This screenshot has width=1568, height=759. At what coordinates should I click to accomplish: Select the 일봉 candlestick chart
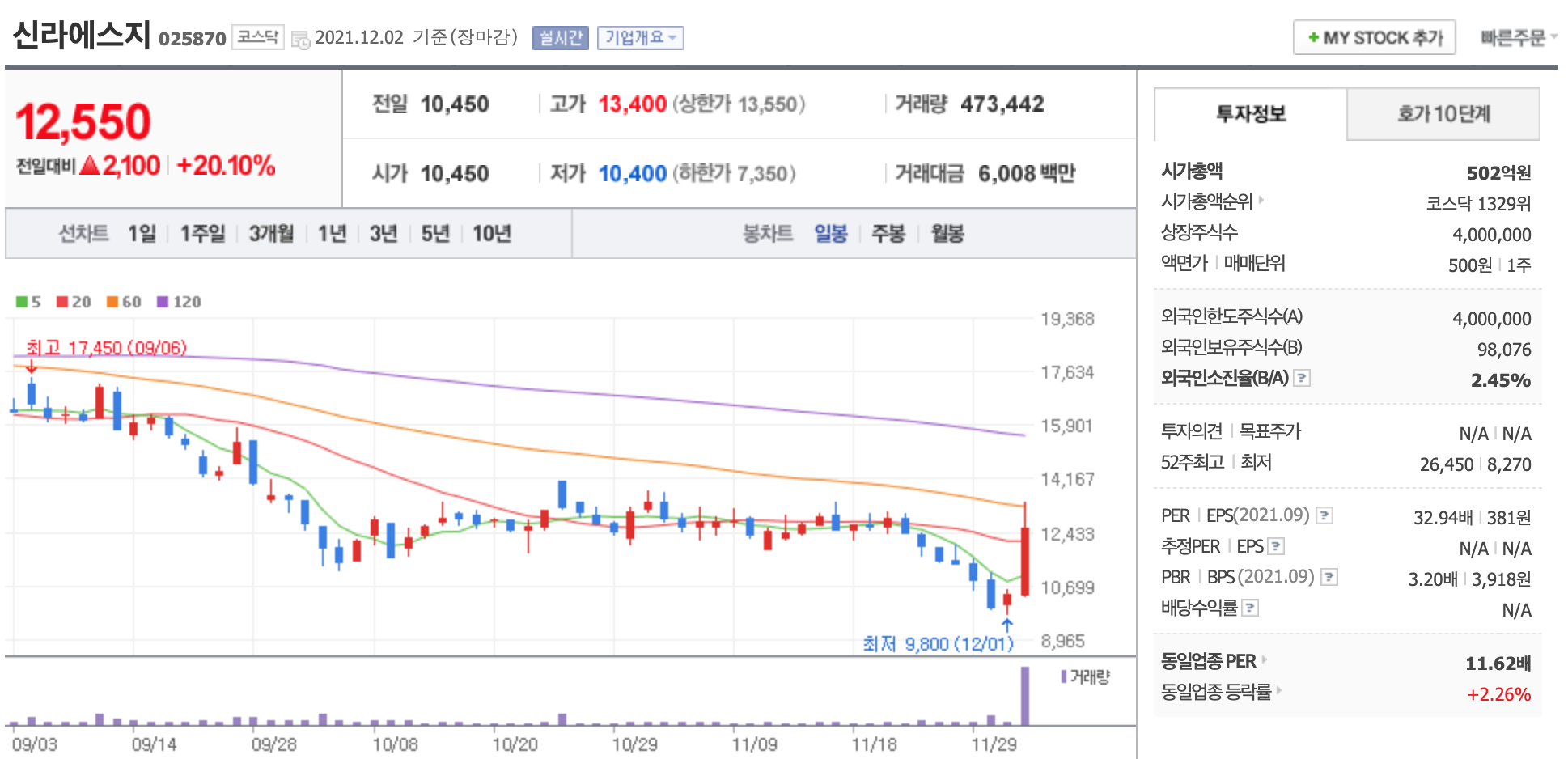tap(831, 234)
